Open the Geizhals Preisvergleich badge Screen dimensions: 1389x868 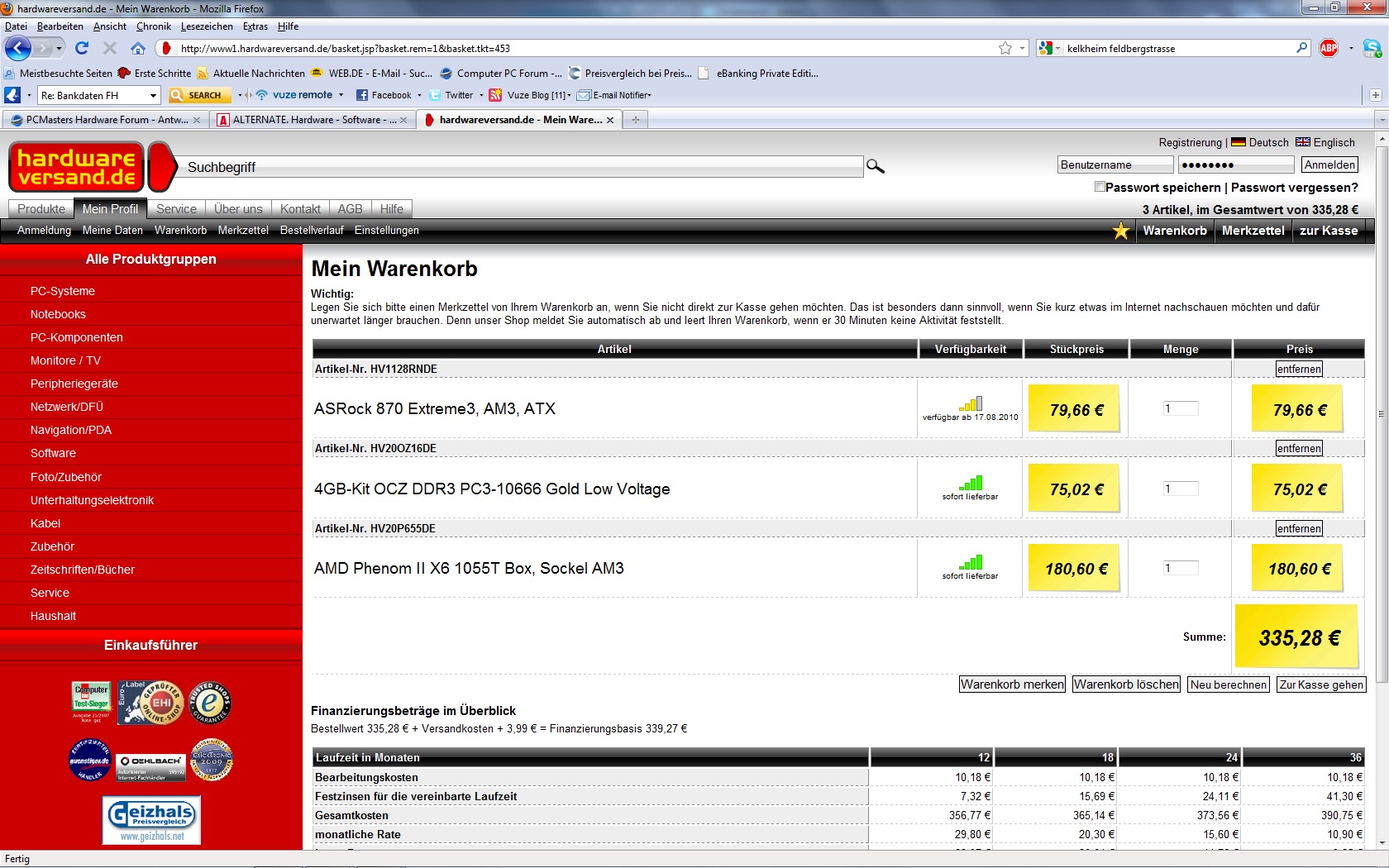click(151, 820)
